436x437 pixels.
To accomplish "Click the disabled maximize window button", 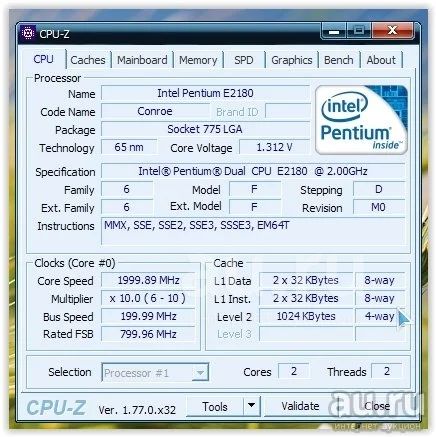I will tap(359, 31).
